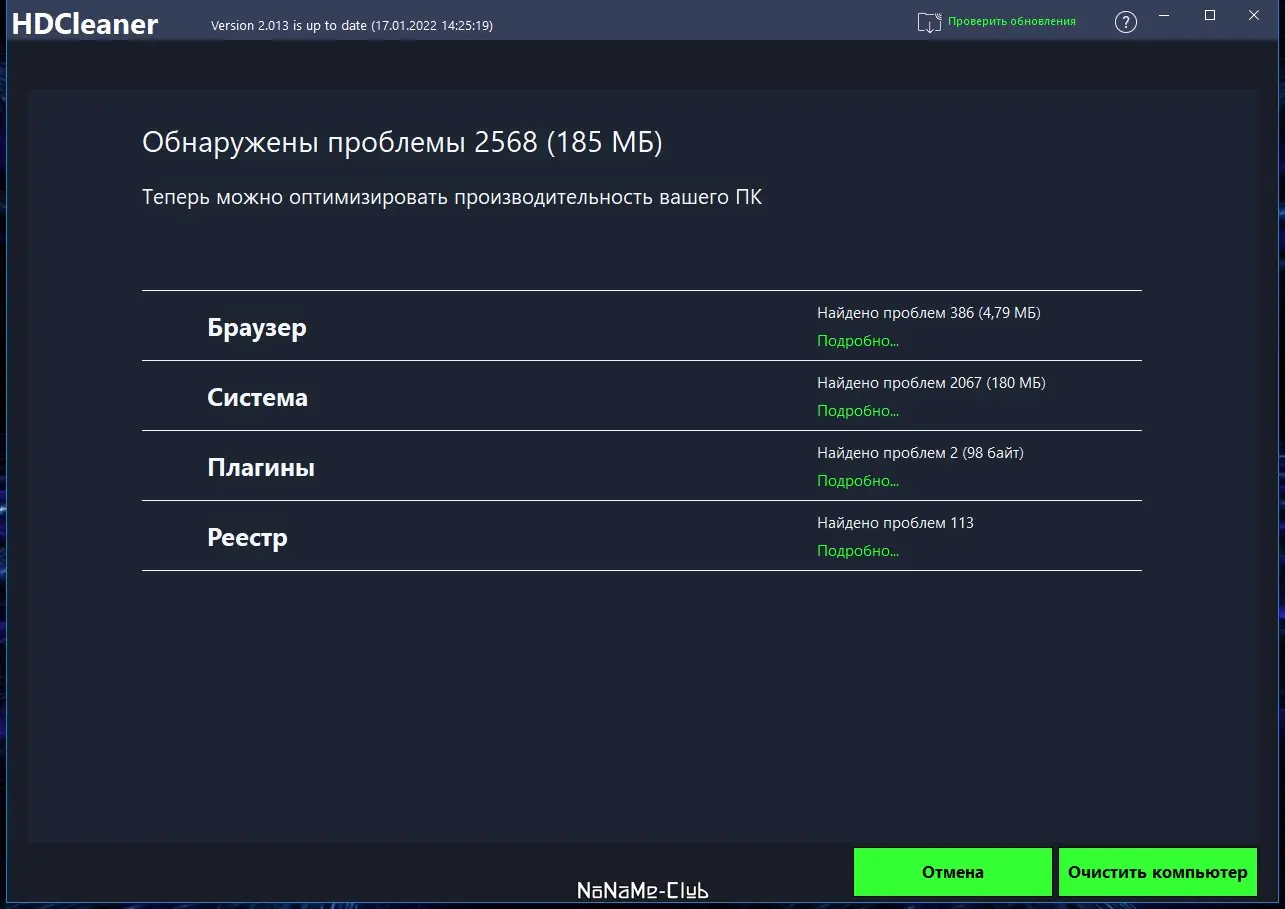Open 'Подробно...' details for Плагины
Screen dimensions: 1285x909
(858, 481)
